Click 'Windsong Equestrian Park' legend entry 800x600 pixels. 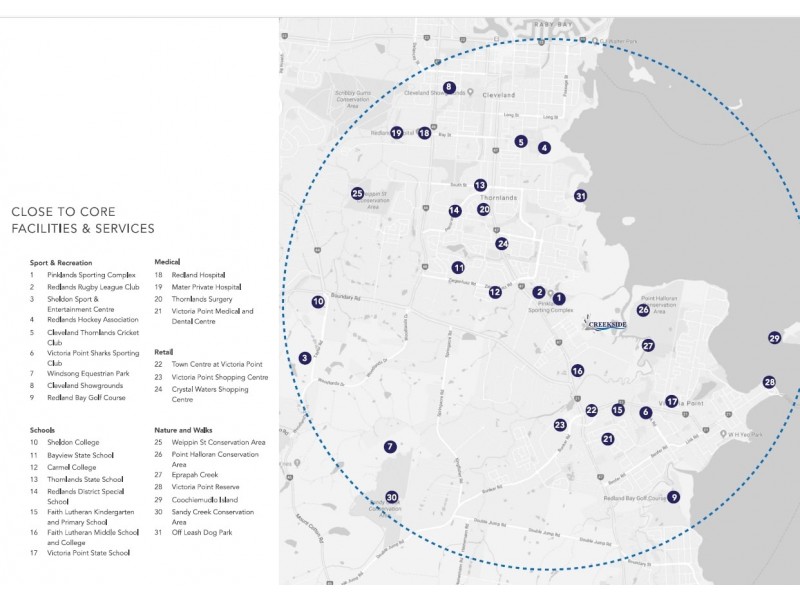[x=88, y=373]
